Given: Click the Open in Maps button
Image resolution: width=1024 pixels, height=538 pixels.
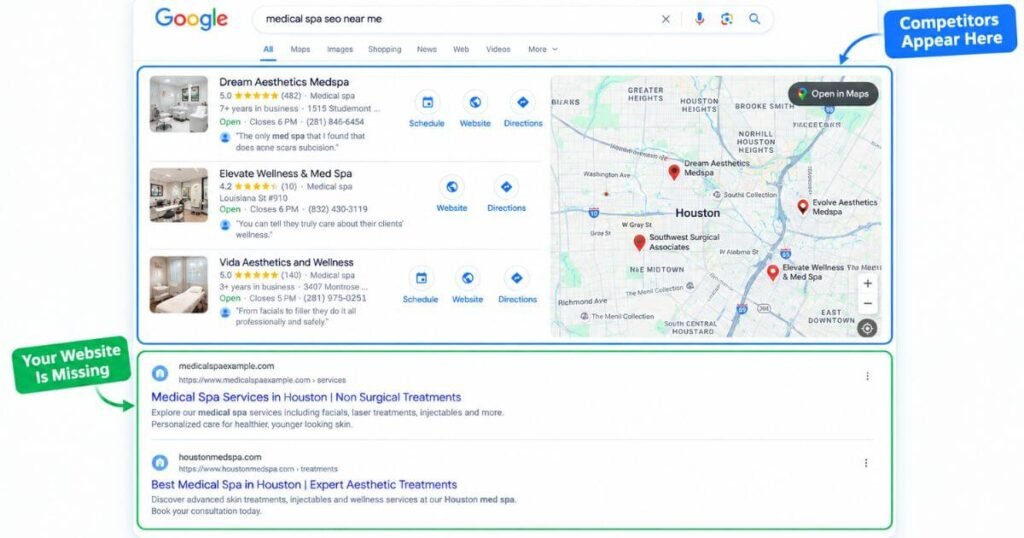Looking at the screenshot, I should [x=833, y=94].
